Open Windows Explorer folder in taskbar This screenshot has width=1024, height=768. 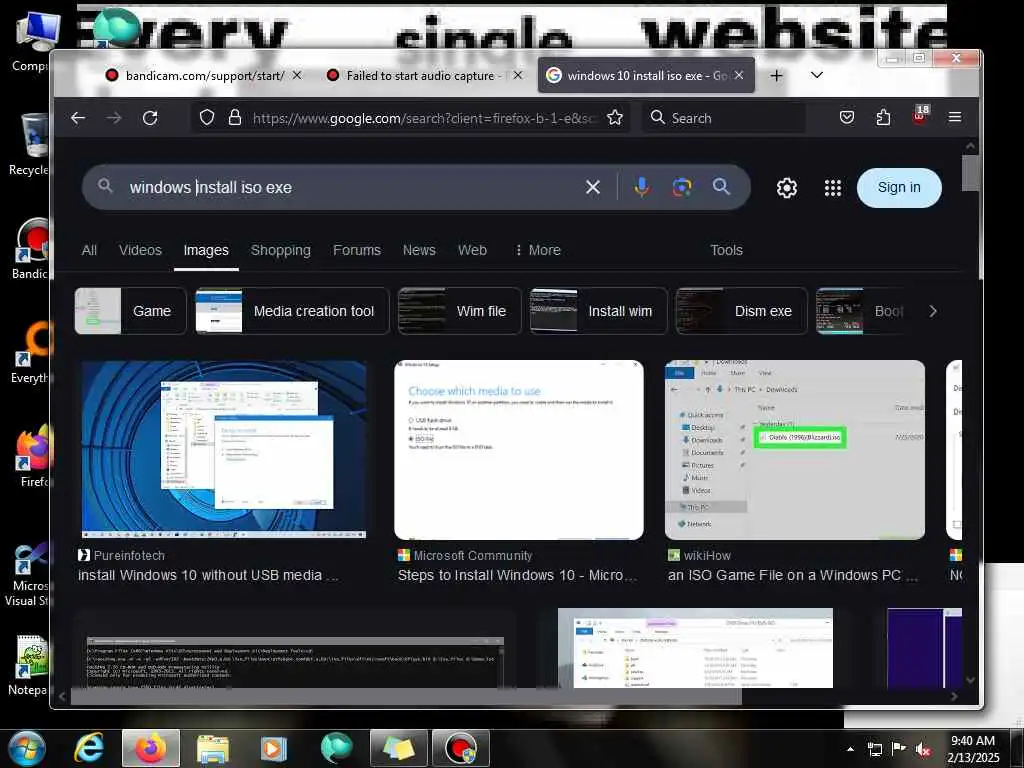[213, 748]
